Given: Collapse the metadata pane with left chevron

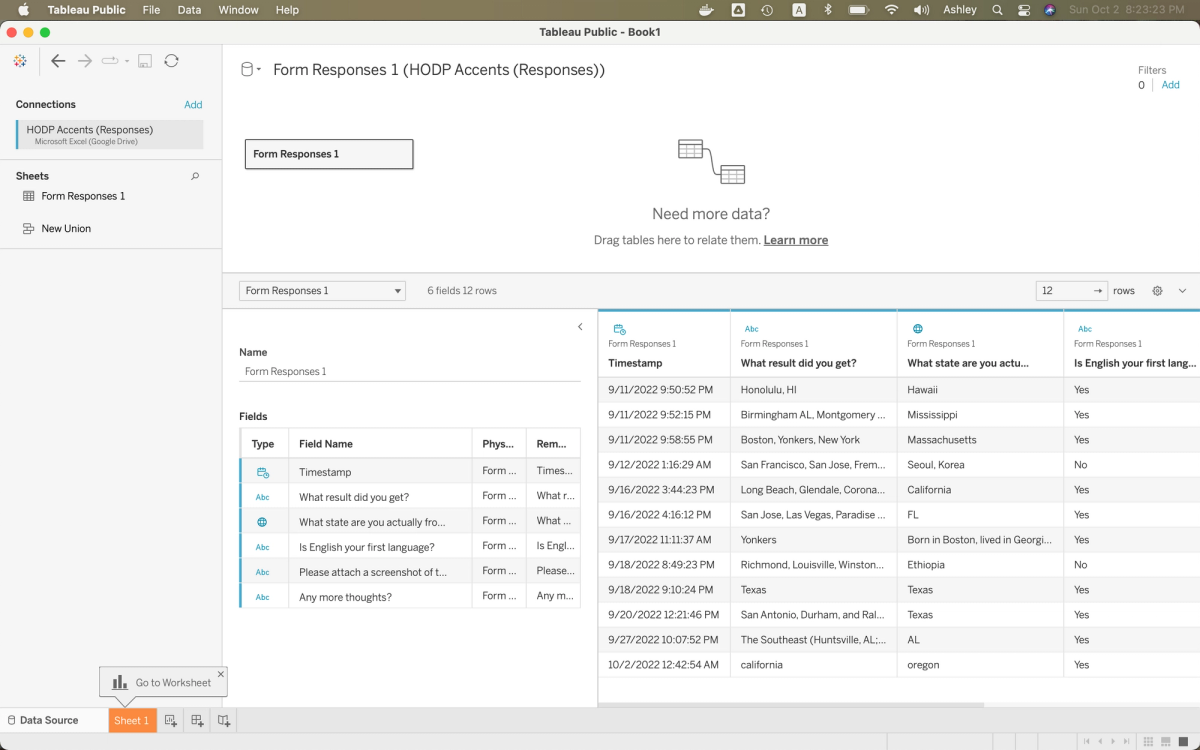Looking at the screenshot, I should tap(580, 327).
